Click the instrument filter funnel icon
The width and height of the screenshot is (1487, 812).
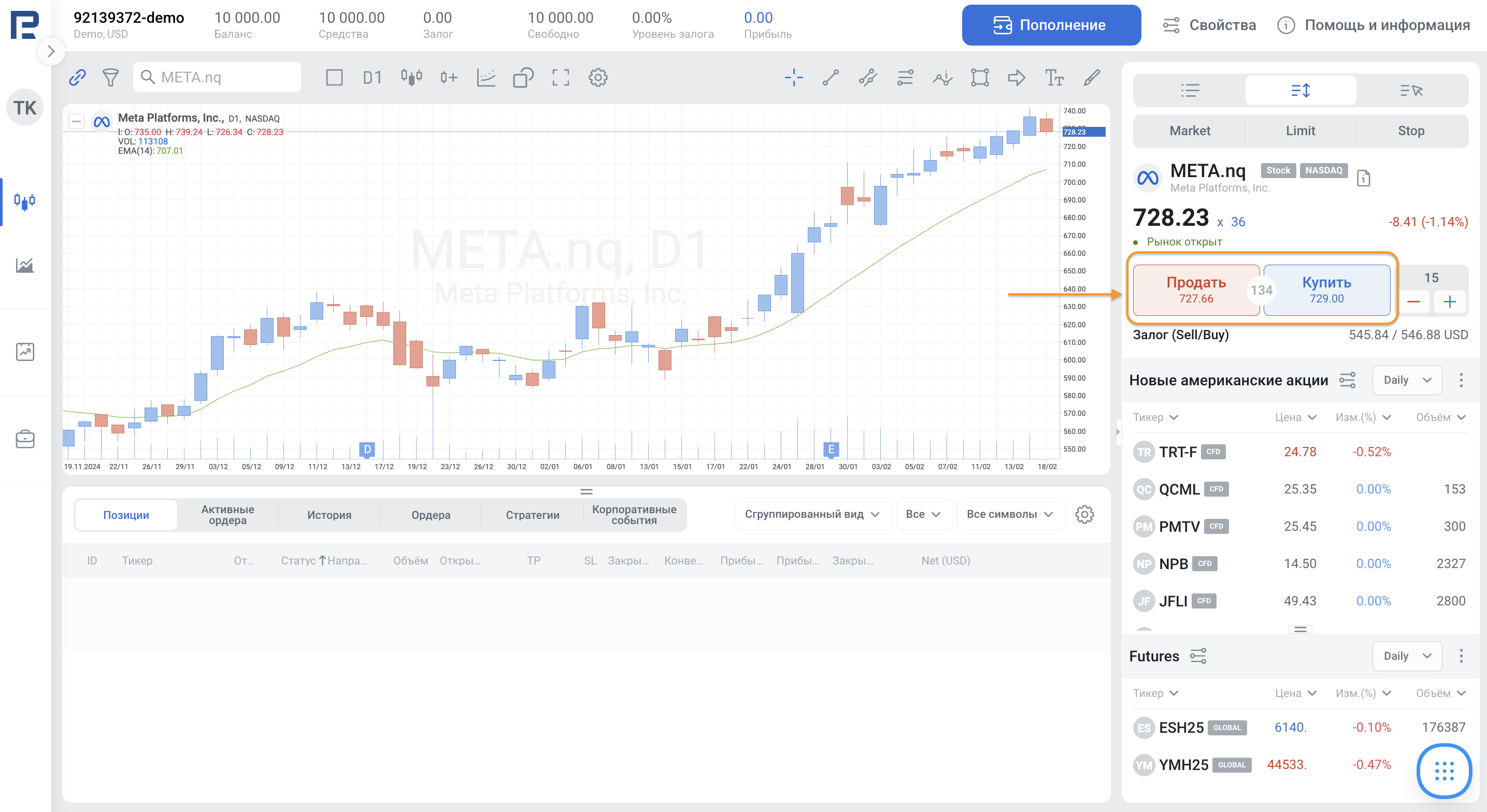tap(110, 77)
